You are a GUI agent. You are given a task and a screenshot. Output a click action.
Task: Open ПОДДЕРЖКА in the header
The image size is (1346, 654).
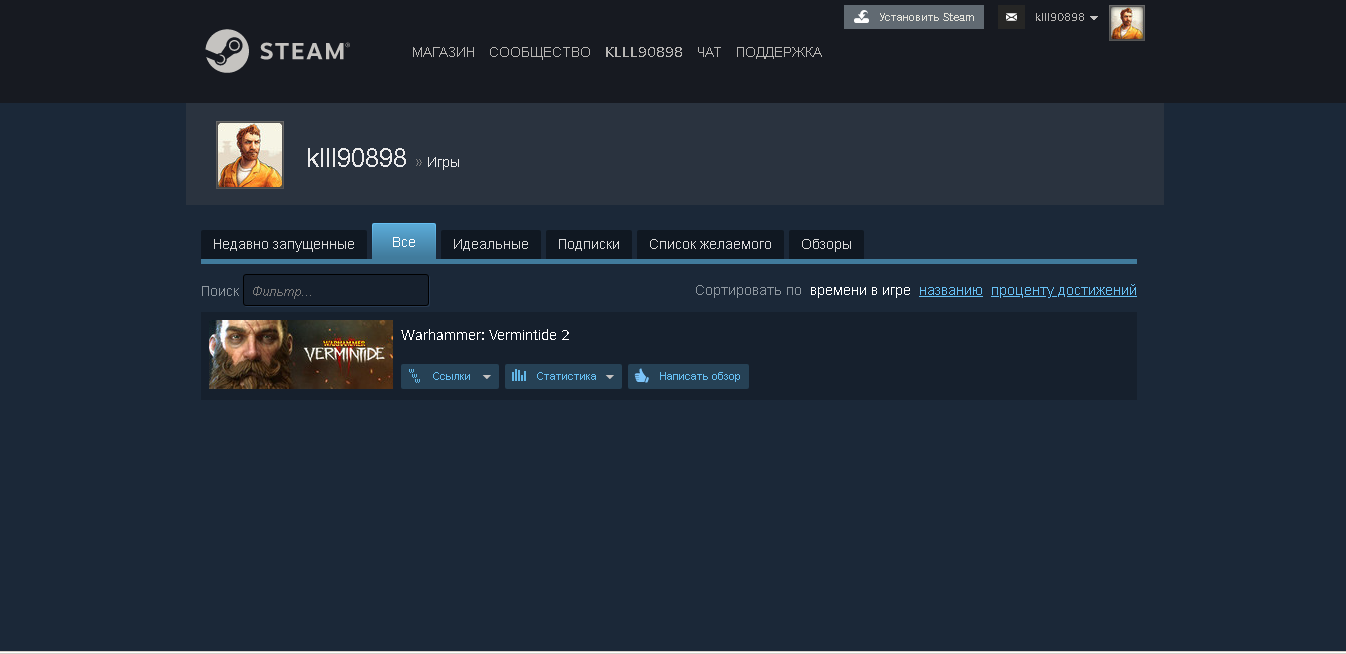point(779,52)
